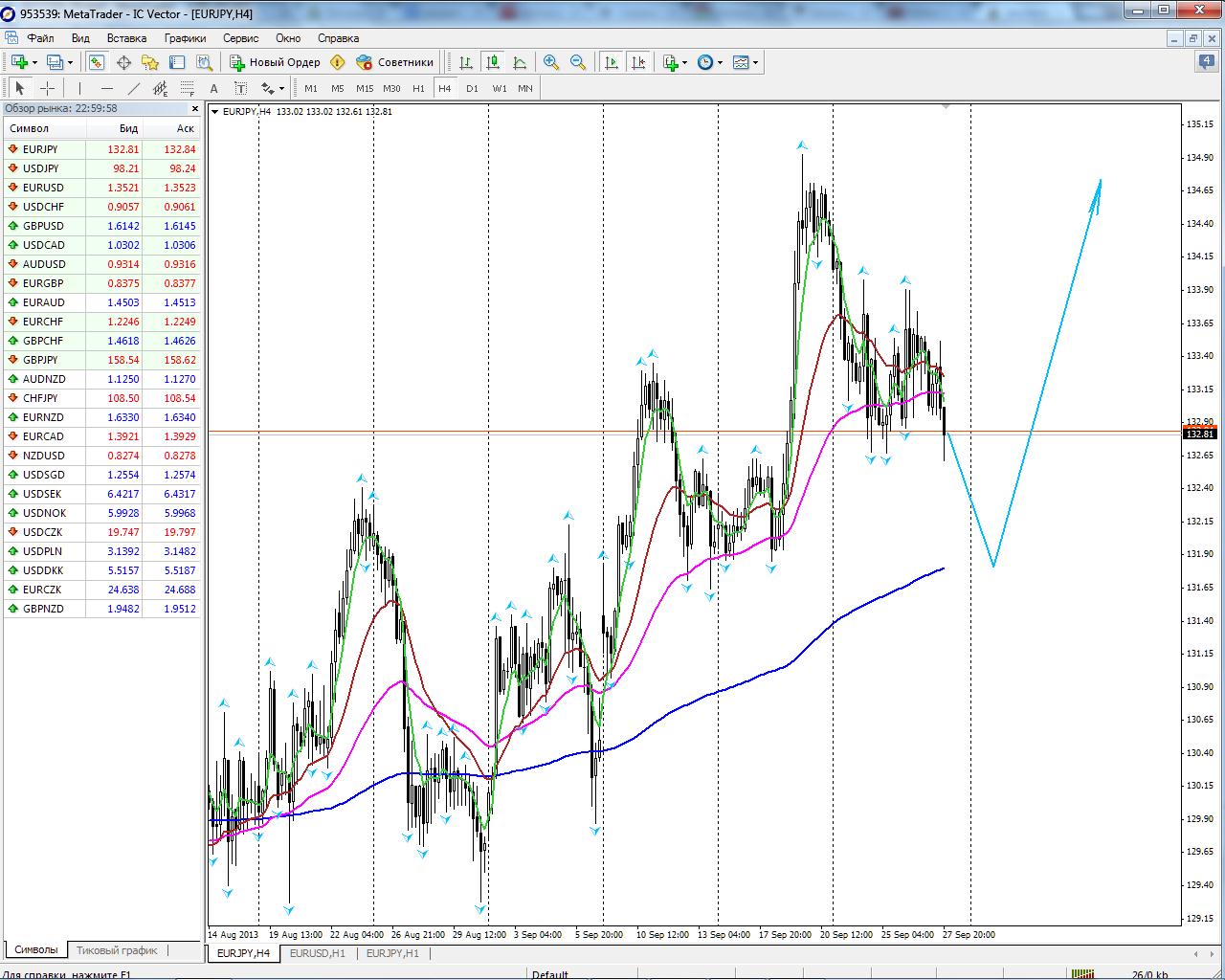Select the Crosshair cursor tool
The image size is (1225, 980).
(x=47, y=88)
